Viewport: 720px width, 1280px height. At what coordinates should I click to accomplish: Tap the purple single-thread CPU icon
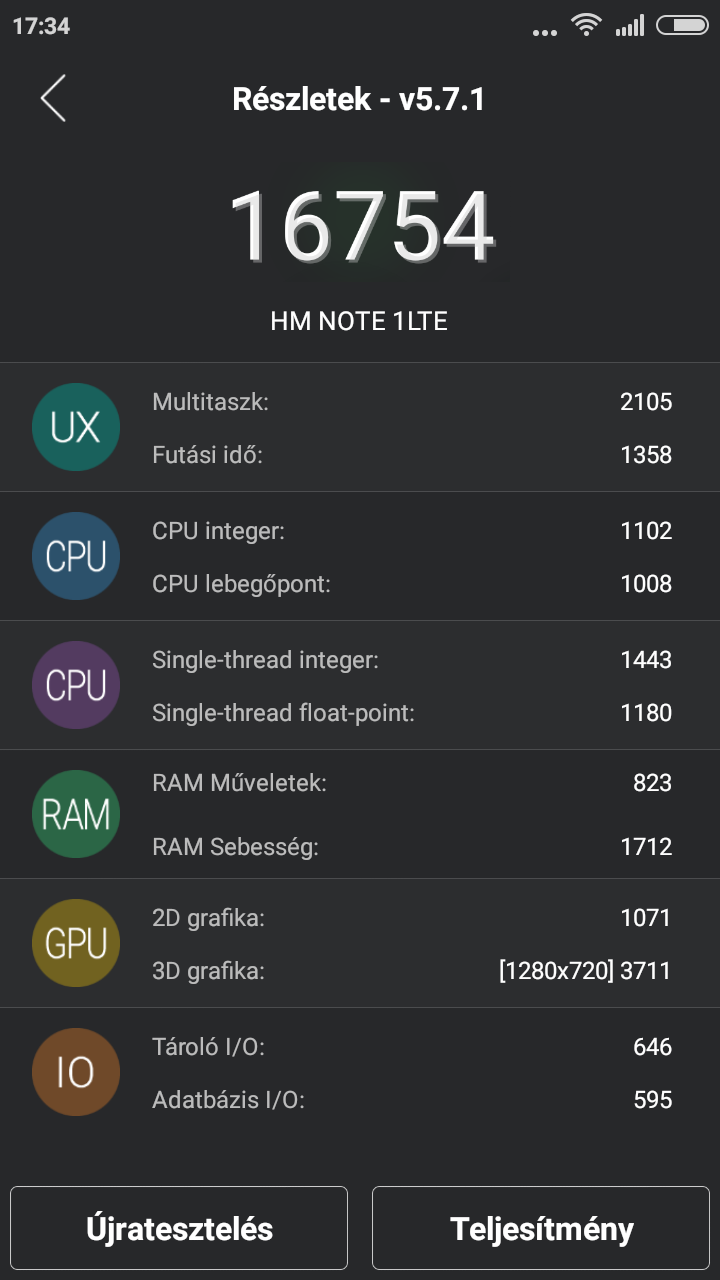pyautogui.click(x=76, y=686)
